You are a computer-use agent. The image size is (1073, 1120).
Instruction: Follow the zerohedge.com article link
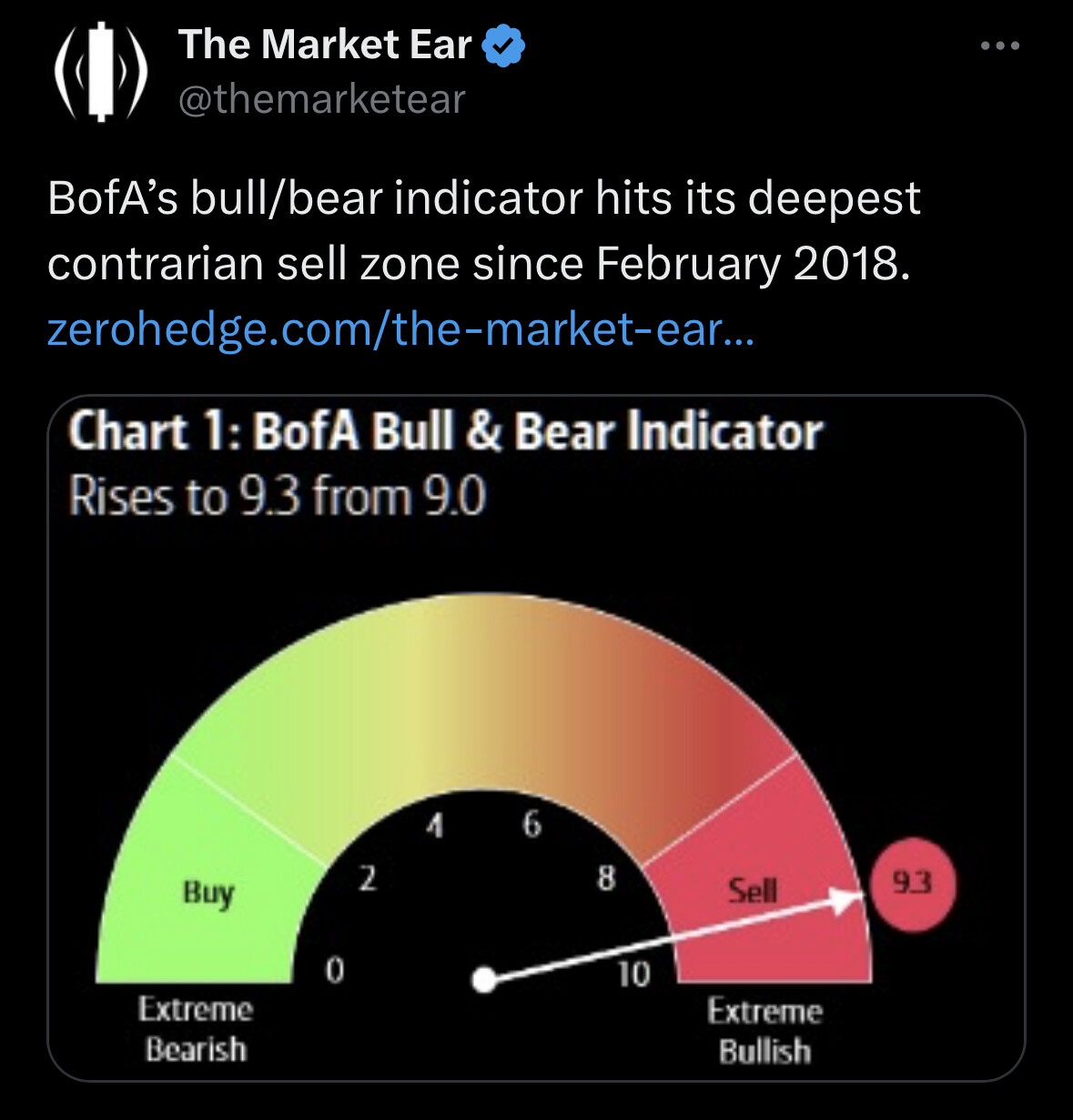pos(400,329)
